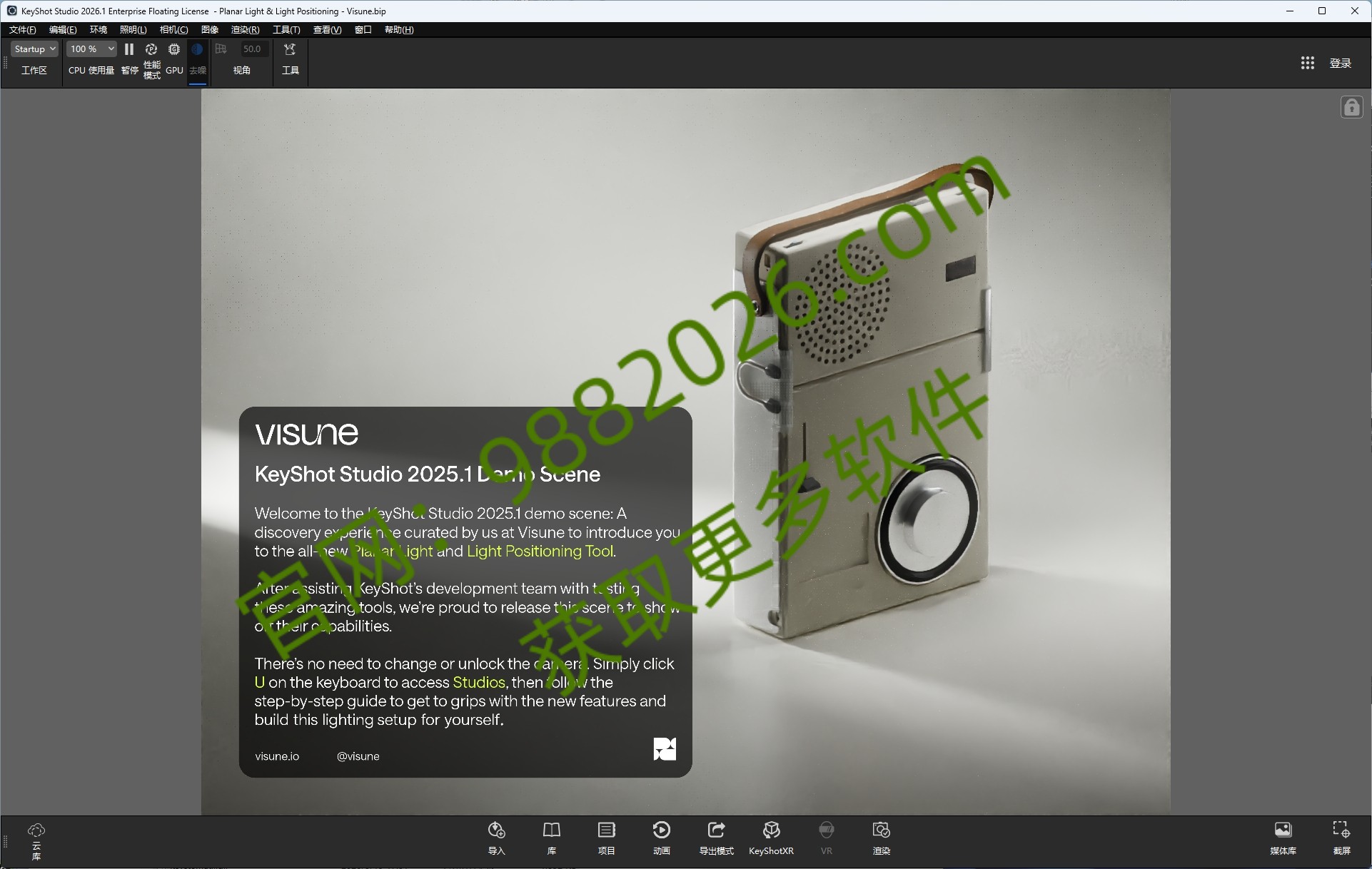
Task: Open the 100 % CPU usage dropdown
Action: (x=91, y=49)
